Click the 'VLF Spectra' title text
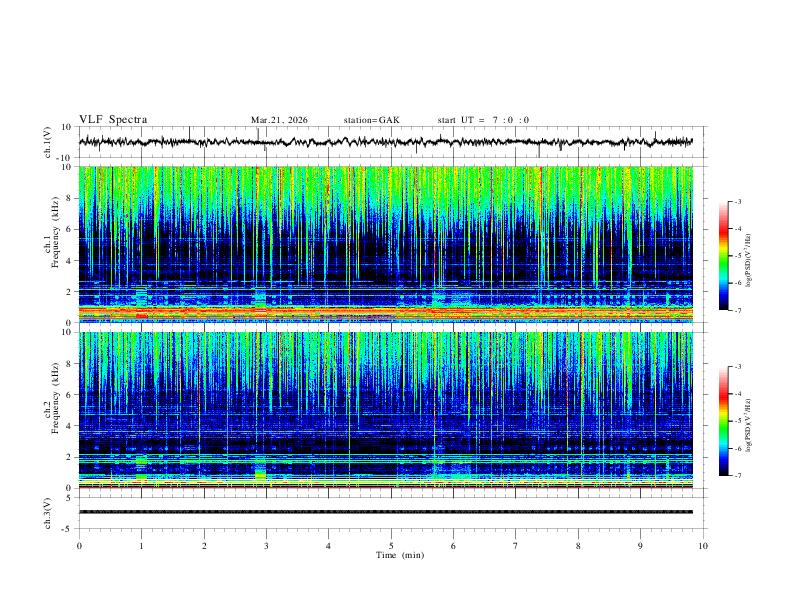The width and height of the screenshot is (792, 612). 113,120
